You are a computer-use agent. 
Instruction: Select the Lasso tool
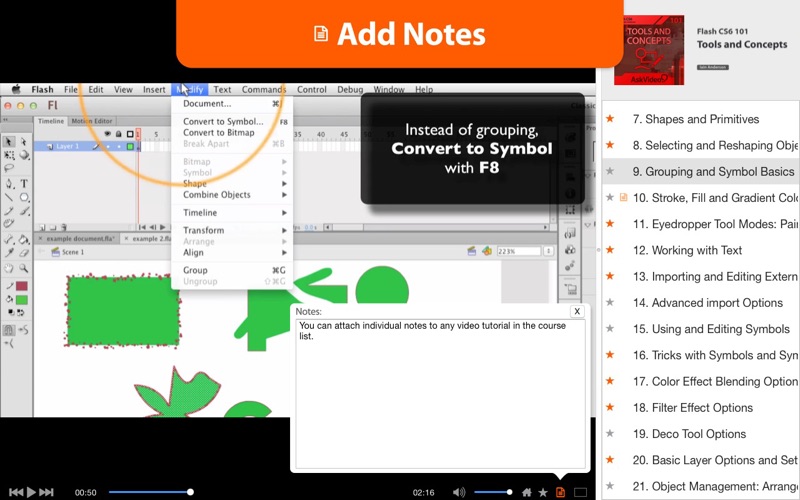tap(9, 168)
